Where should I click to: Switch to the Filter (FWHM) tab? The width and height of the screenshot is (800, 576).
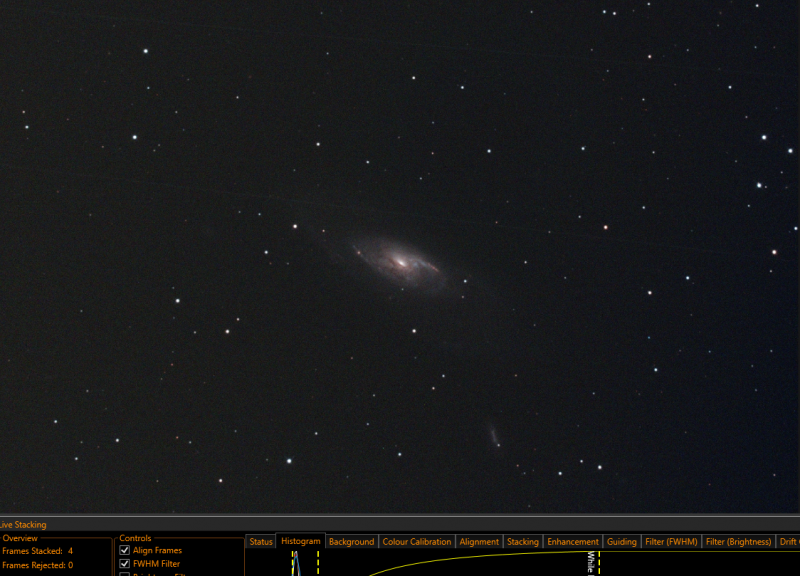pyautogui.click(x=671, y=541)
